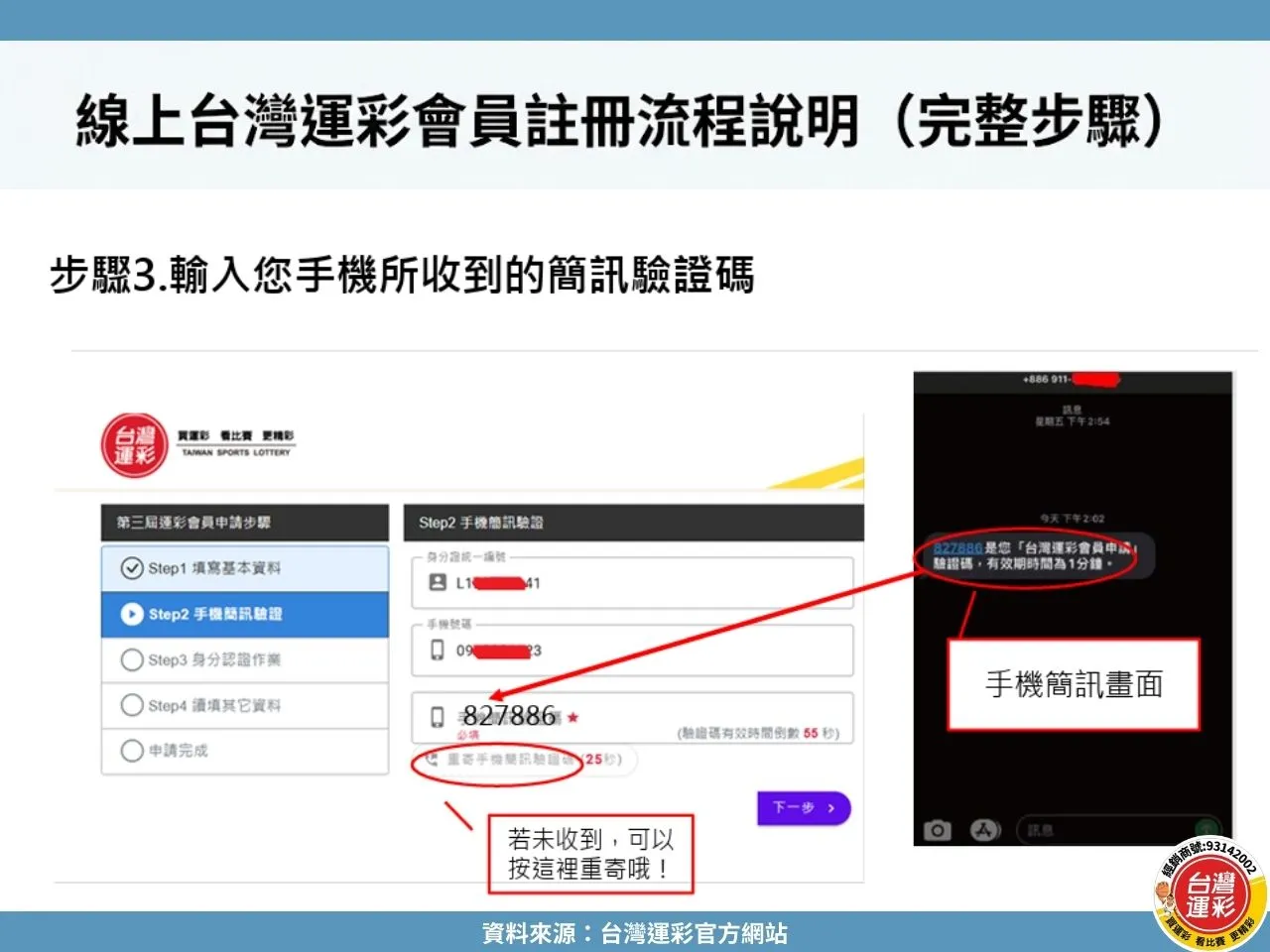Tap the green send icon on the phone screen
This screenshot has width=1270, height=952.
[1205, 830]
